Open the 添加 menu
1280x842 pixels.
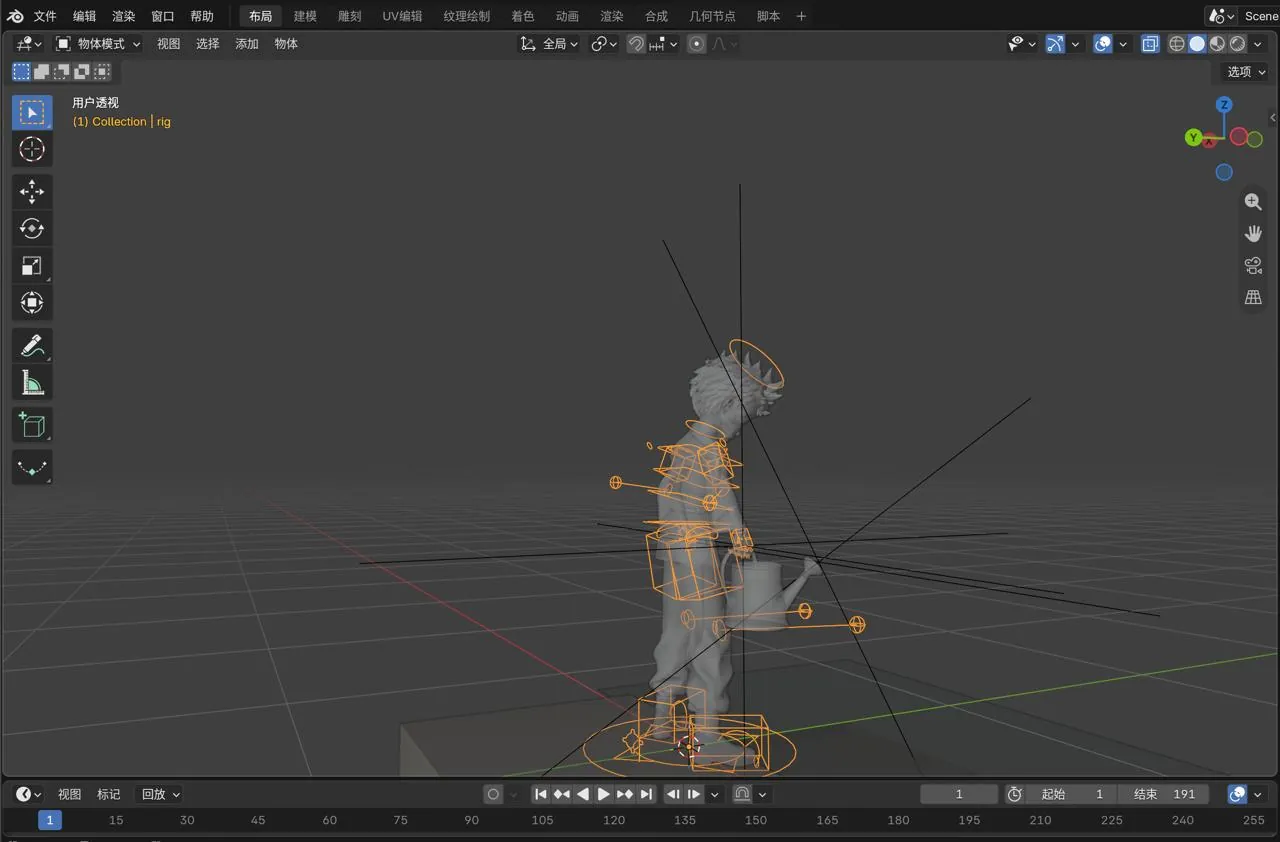click(247, 44)
